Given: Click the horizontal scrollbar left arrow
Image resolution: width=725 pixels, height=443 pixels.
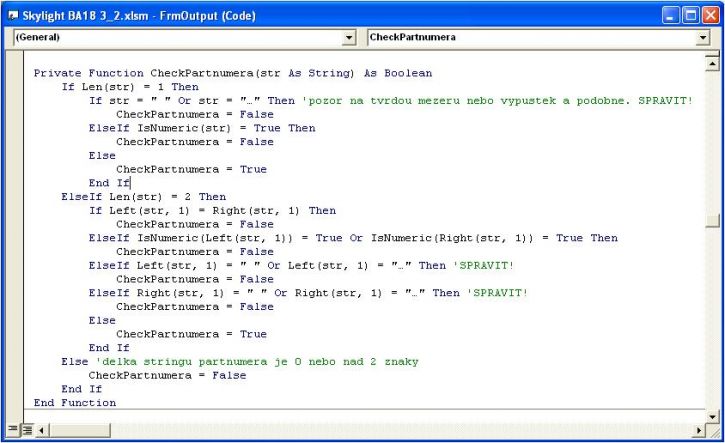Looking at the screenshot, I should click(41, 431).
